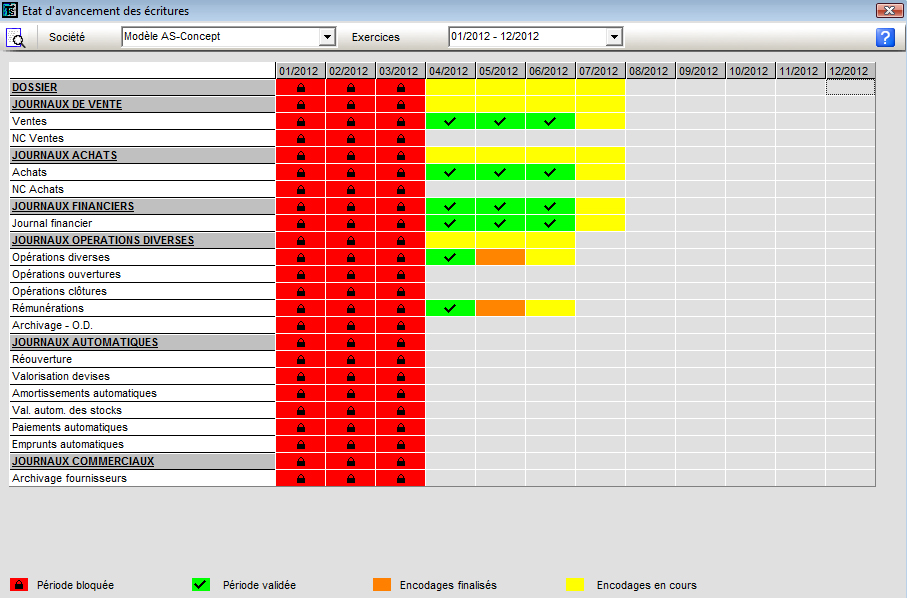Click lock icon for Amortissements automatiques in 03/2012
Image resolution: width=907 pixels, height=598 pixels.
(401, 394)
